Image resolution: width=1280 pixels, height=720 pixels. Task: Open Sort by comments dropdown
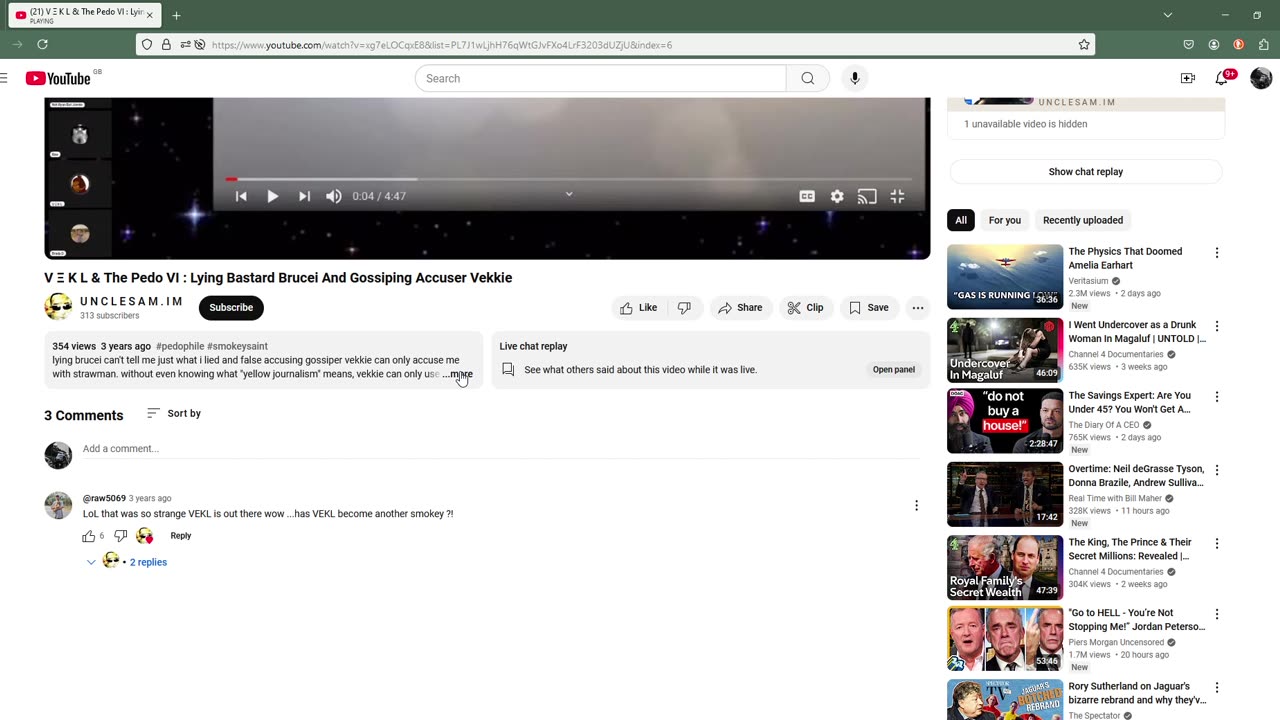[173, 413]
